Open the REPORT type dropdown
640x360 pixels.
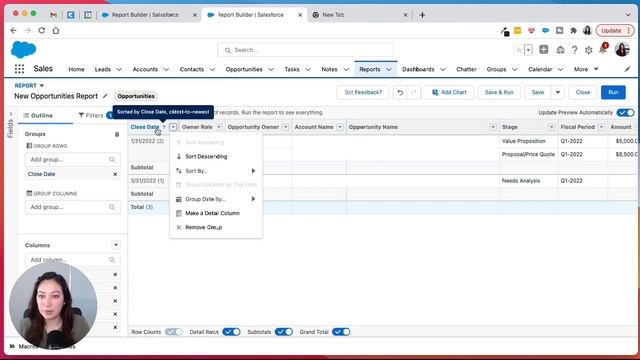[x=29, y=85]
